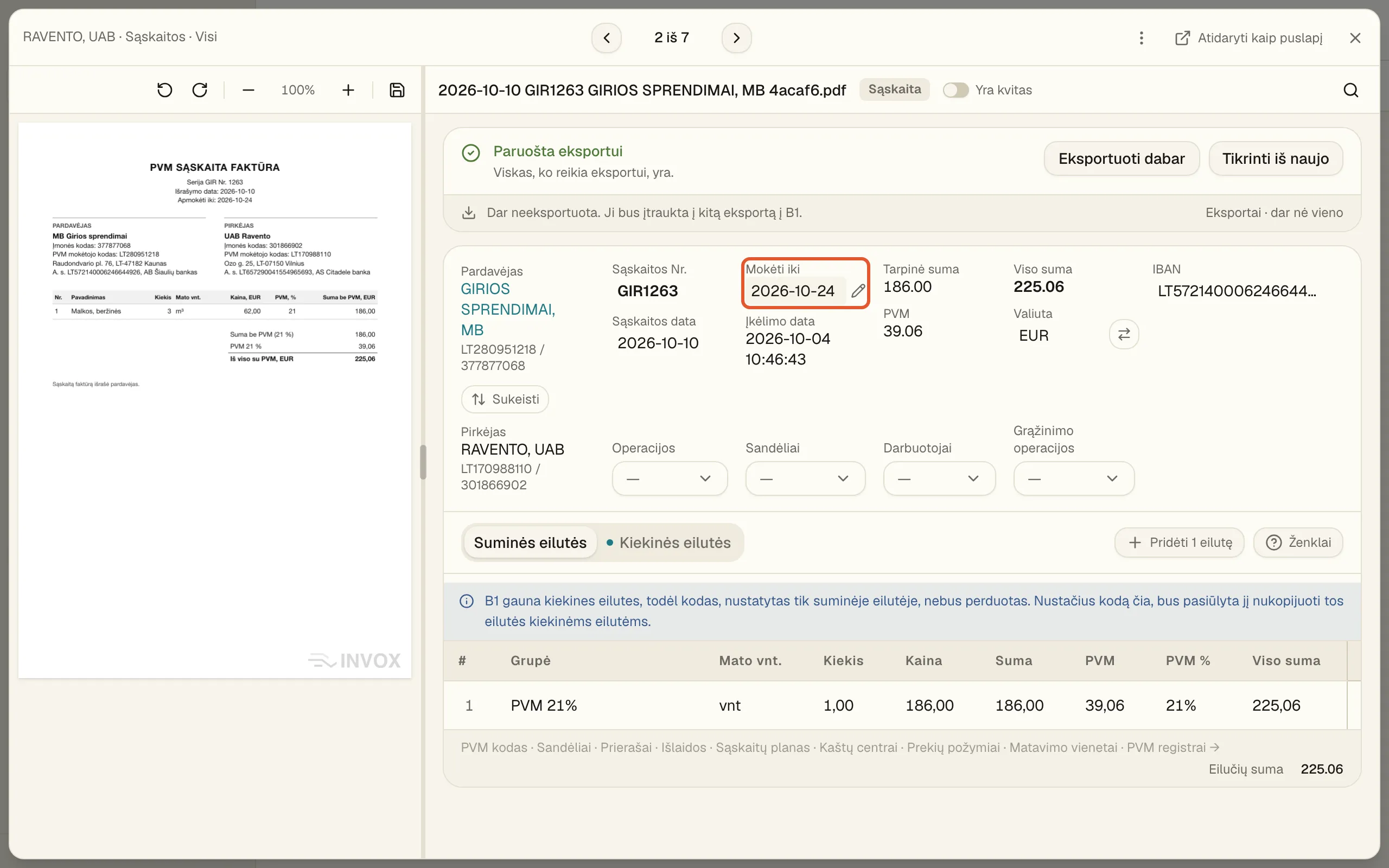Click the IBAN field value
Viewport: 1389px width, 868px height.
pos(1237,291)
